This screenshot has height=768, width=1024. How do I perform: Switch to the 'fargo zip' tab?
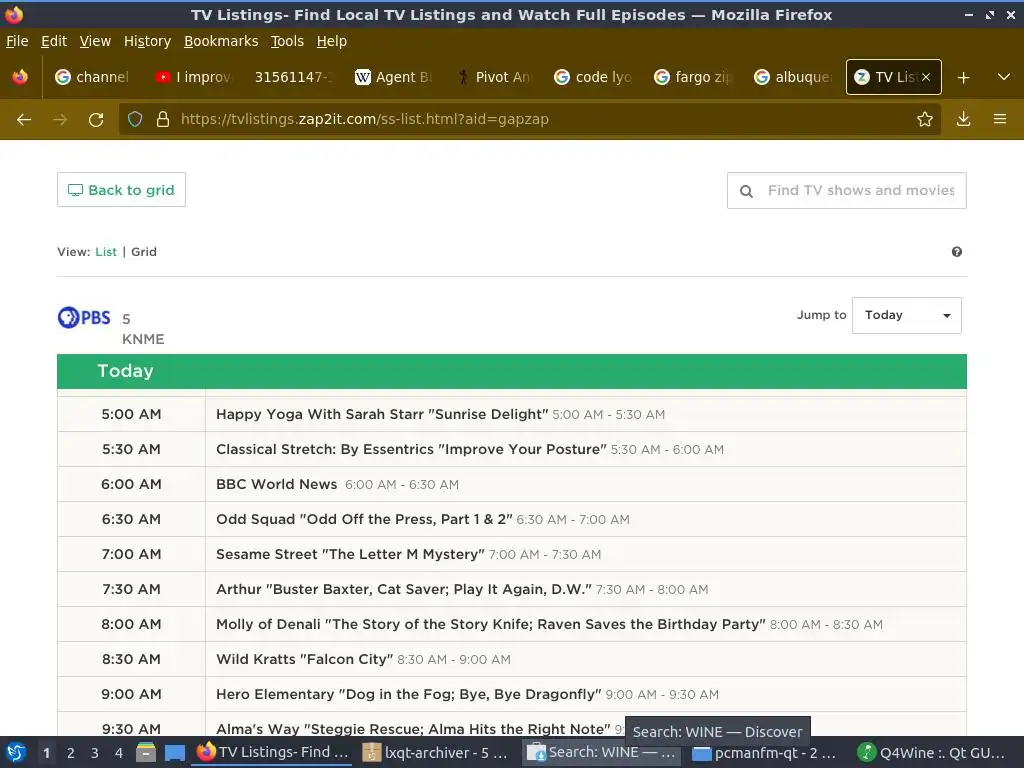(693, 77)
